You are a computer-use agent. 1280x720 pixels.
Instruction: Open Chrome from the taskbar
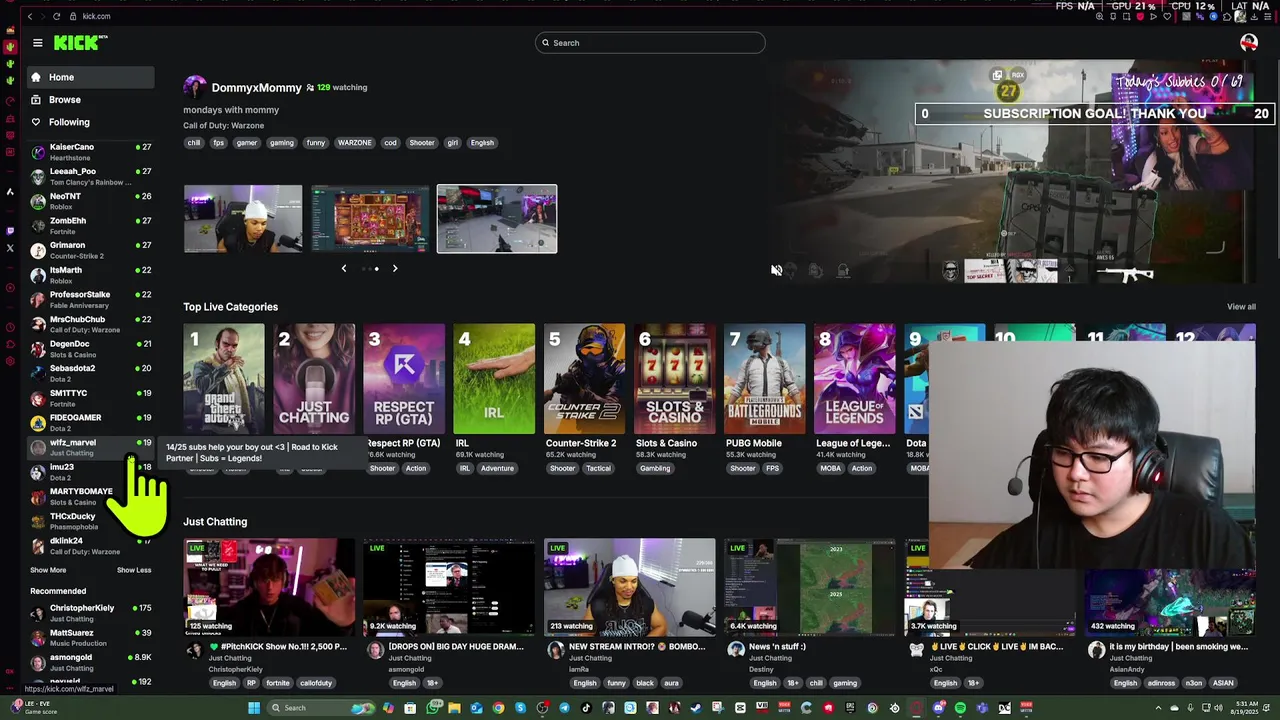tap(498, 708)
